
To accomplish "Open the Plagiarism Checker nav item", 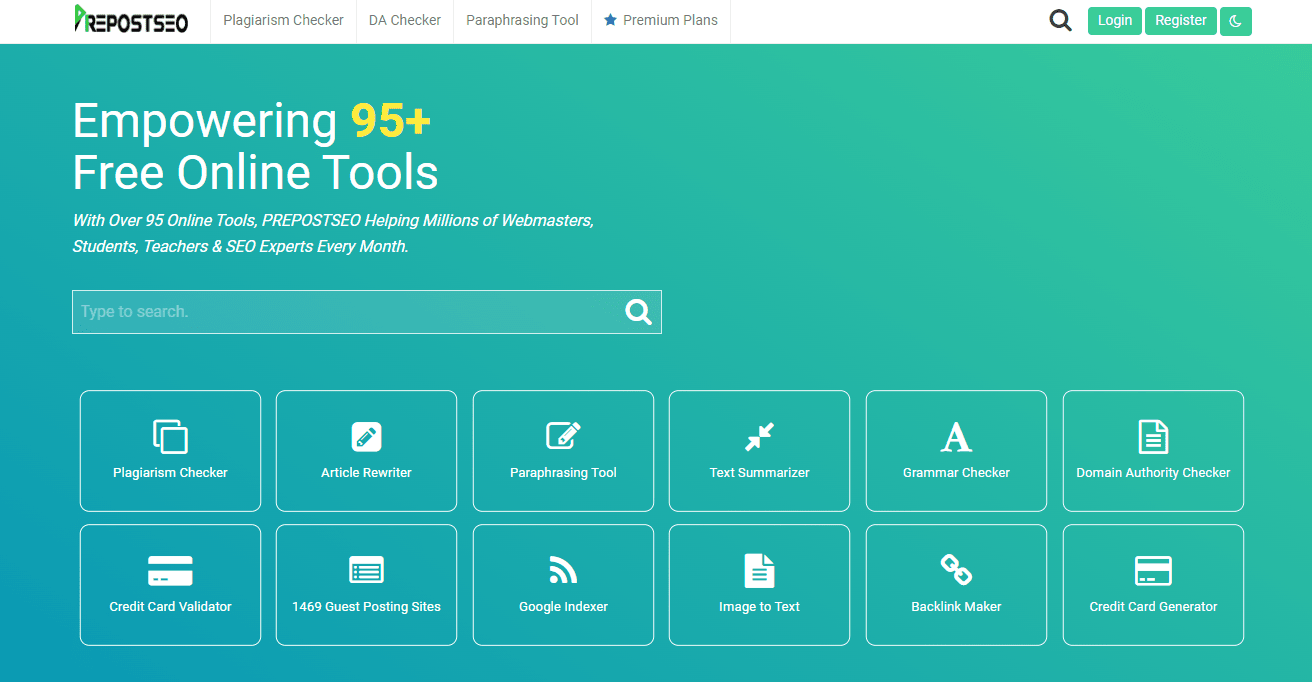I will [x=283, y=20].
